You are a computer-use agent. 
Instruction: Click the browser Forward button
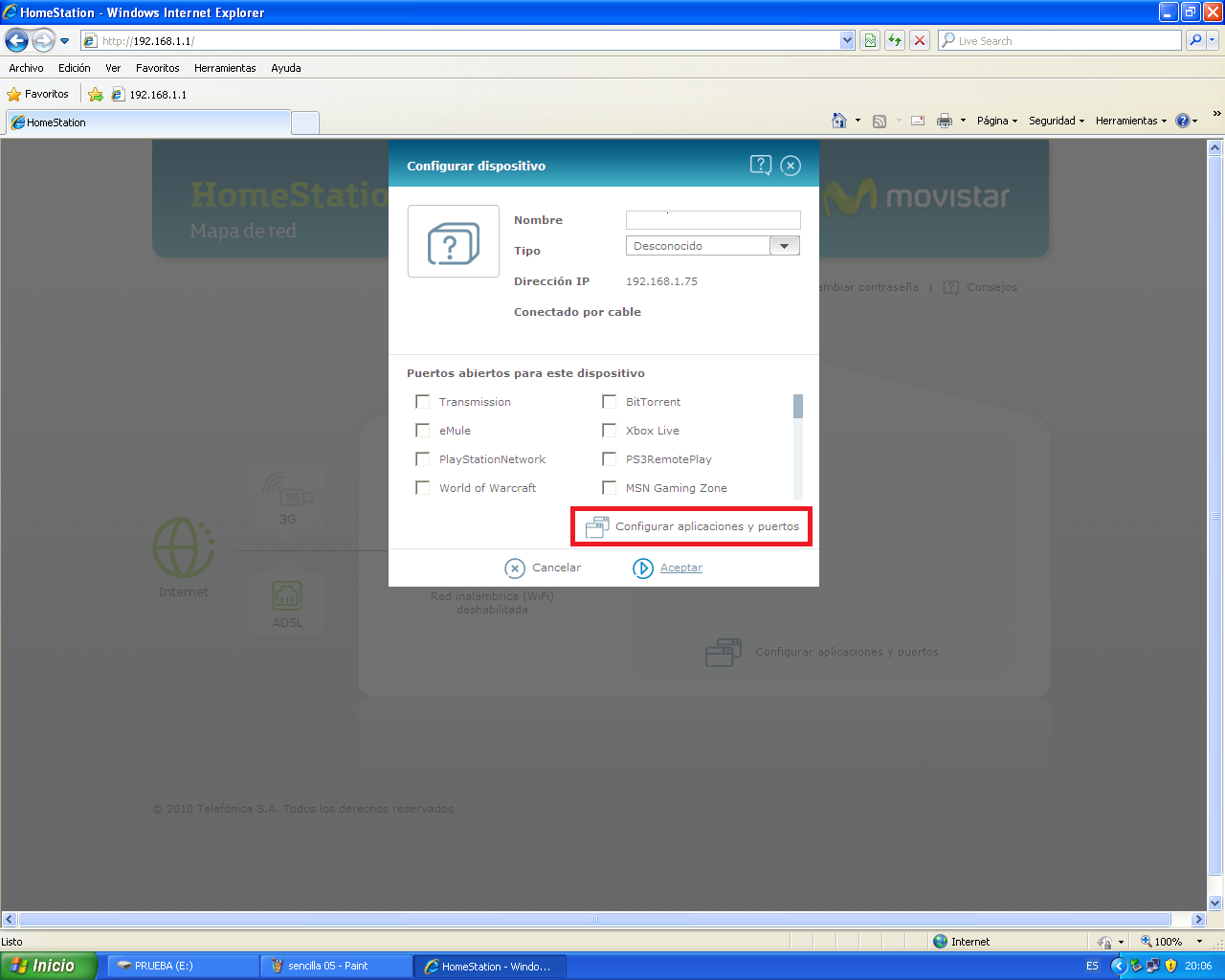(x=43, y=40)
